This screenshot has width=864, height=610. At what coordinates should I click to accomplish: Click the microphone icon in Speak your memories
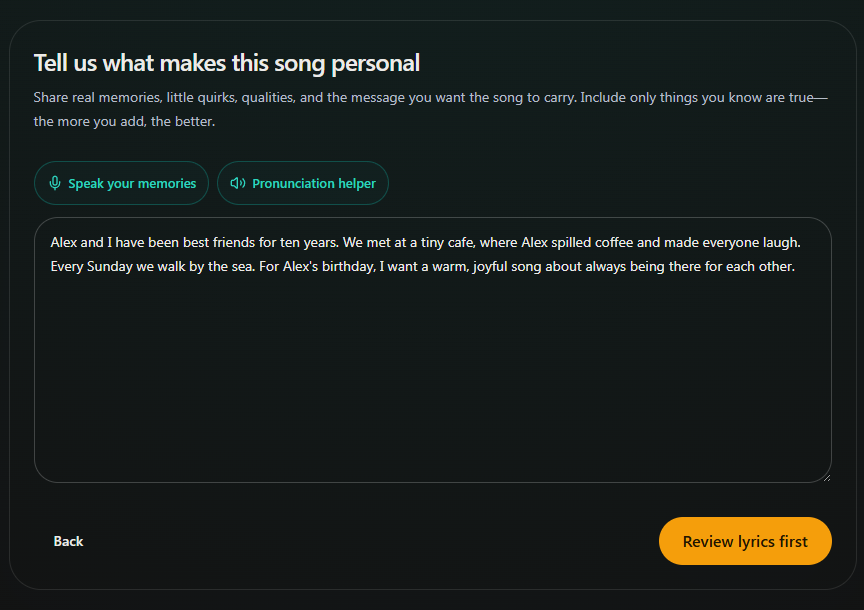coord(55,183)
